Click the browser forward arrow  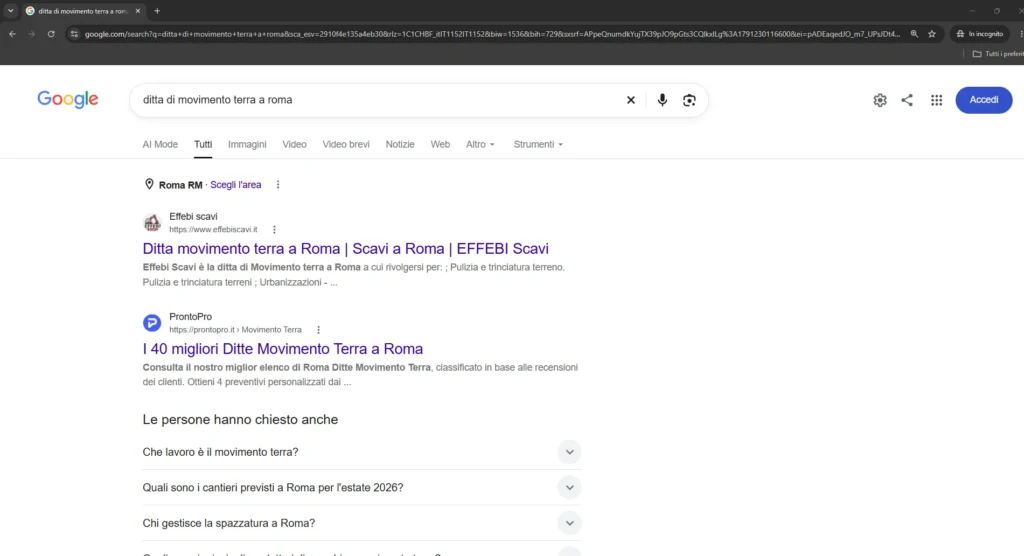31,34
